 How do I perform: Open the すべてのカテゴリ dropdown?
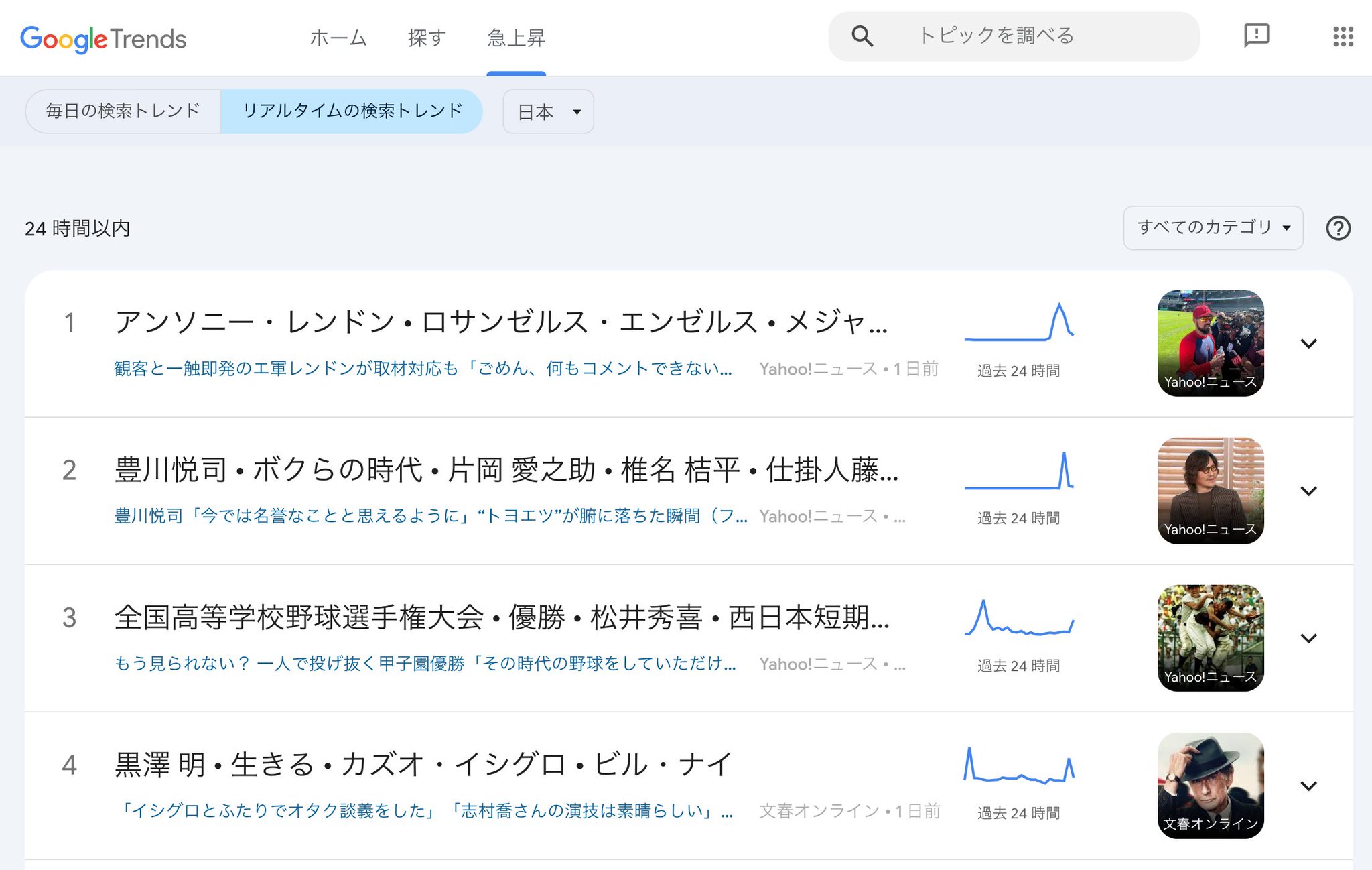click(1213, 228)
